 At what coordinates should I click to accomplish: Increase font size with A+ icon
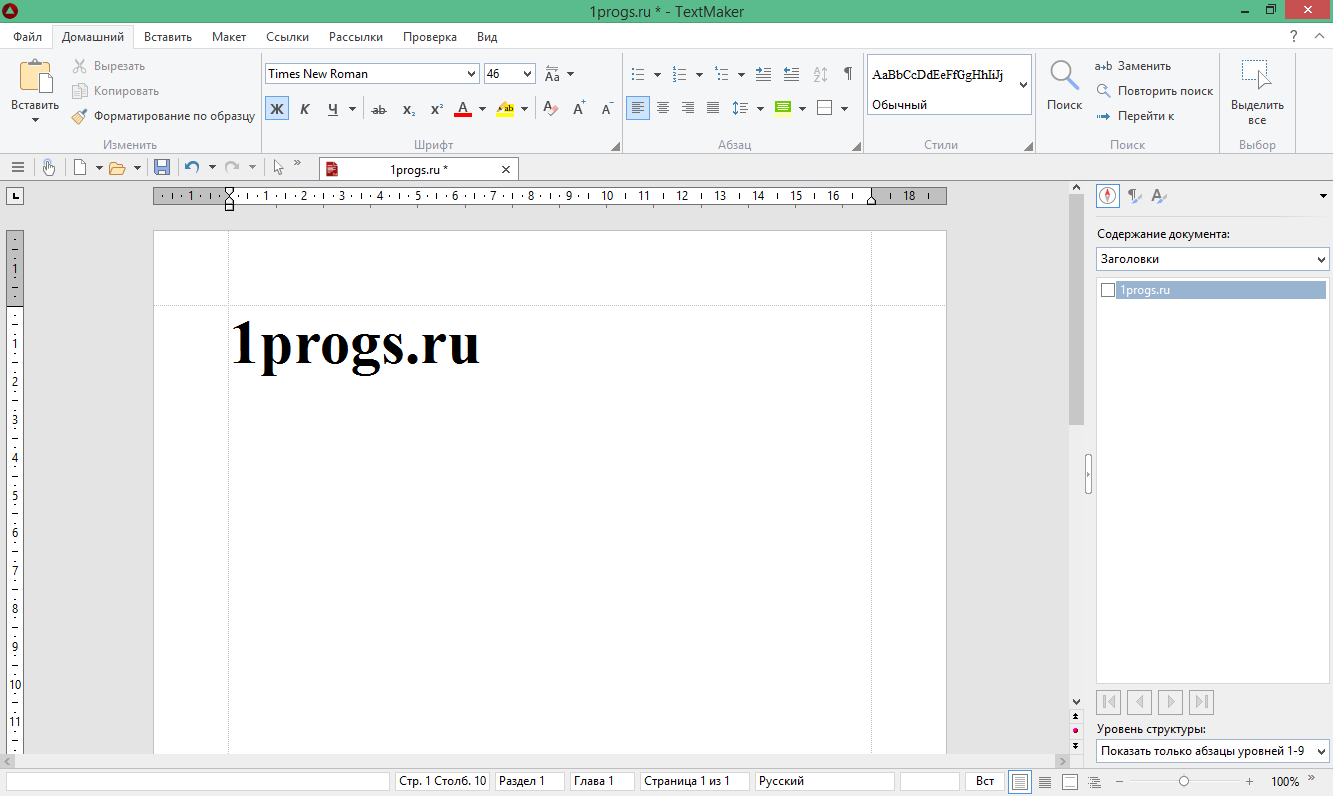pos(579,108)
